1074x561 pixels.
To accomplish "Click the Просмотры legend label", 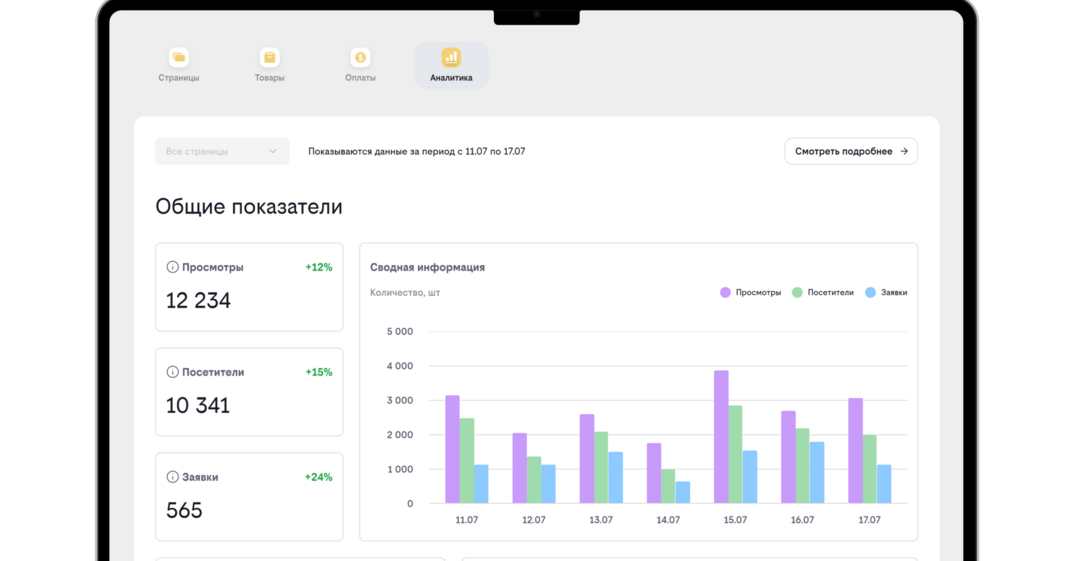I will 758,292.
